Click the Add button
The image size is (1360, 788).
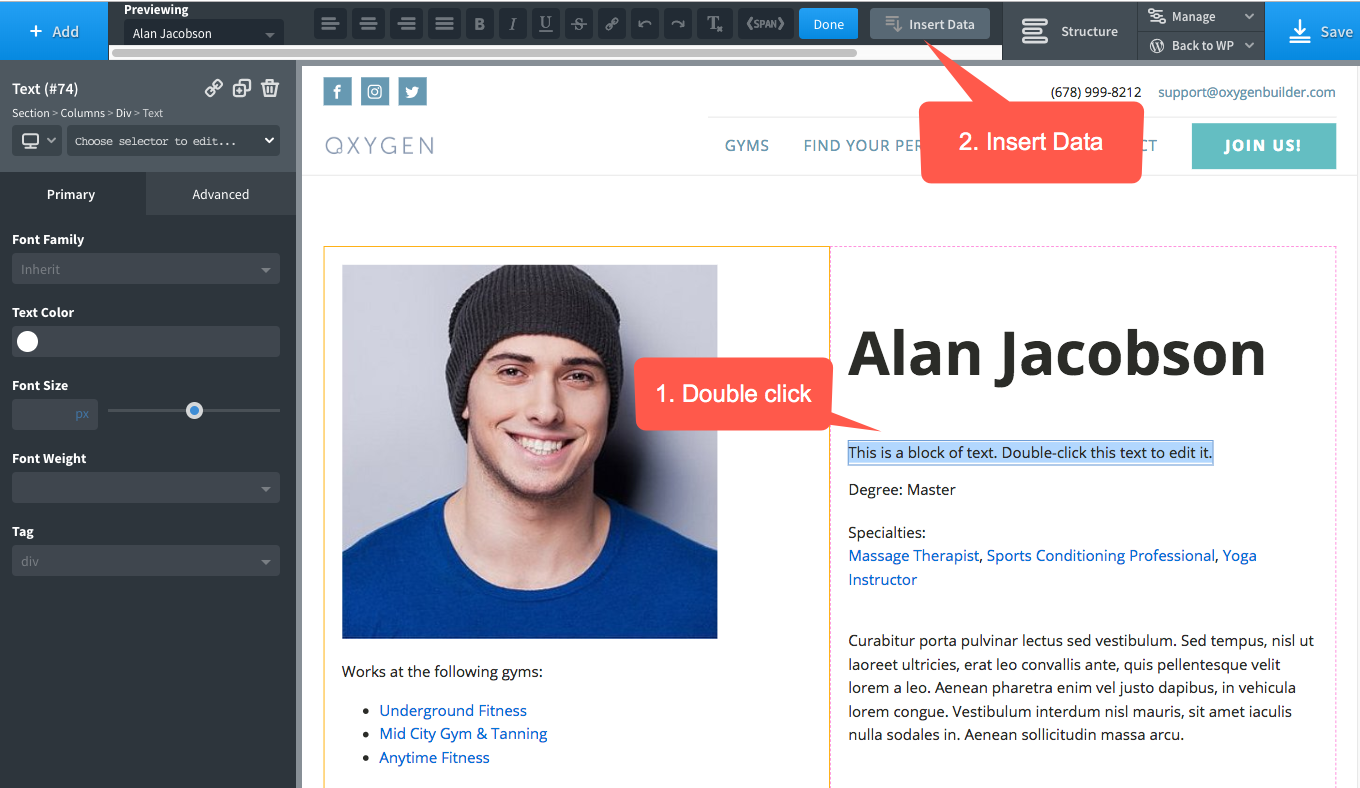[x=54, y=31]
